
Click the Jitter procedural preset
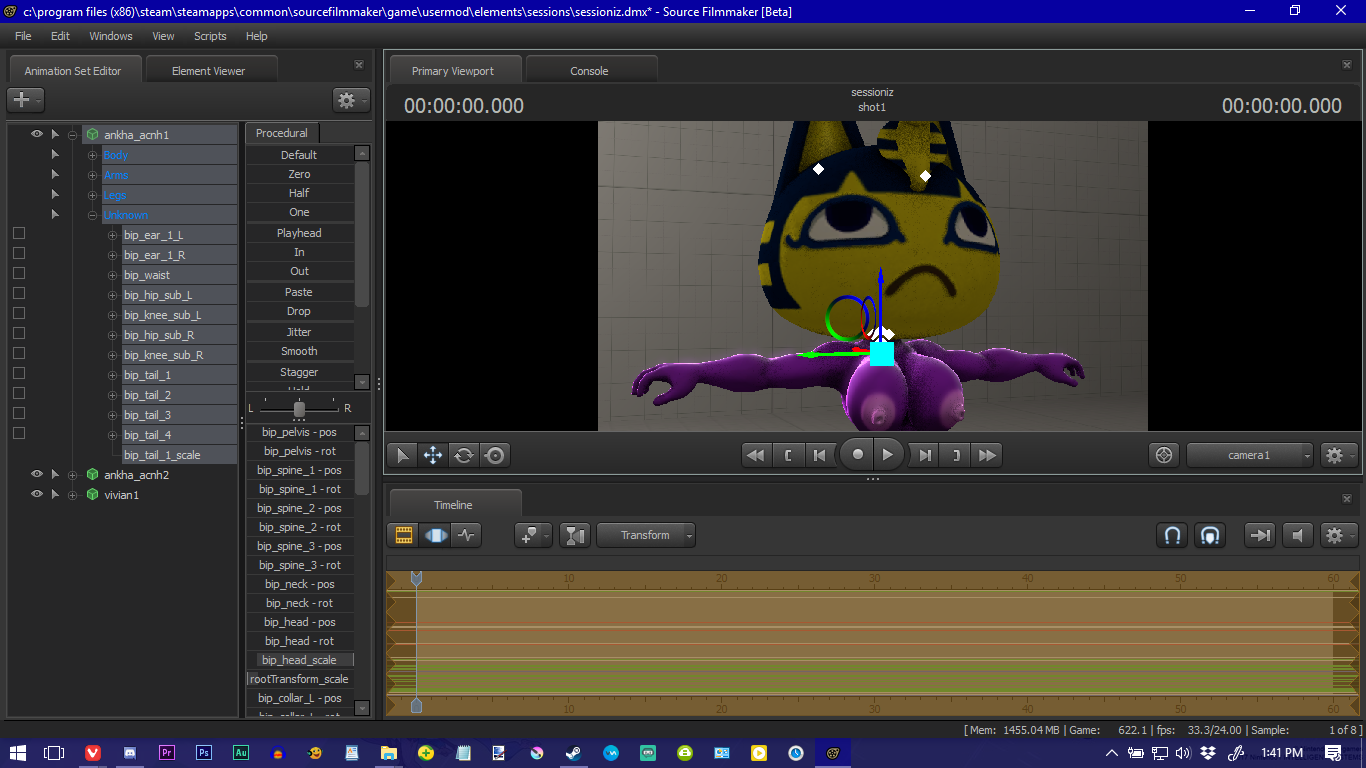tap(299, 332)
